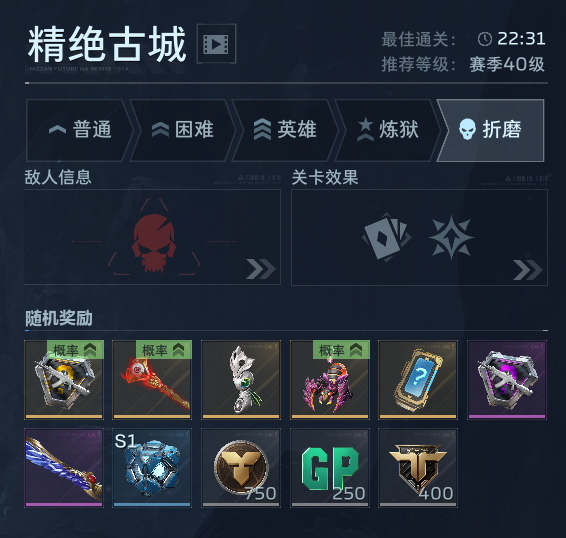Inspect the red flaming staff reward
Viewport: 566px width, 538px height.
click(x=152, y=379)
